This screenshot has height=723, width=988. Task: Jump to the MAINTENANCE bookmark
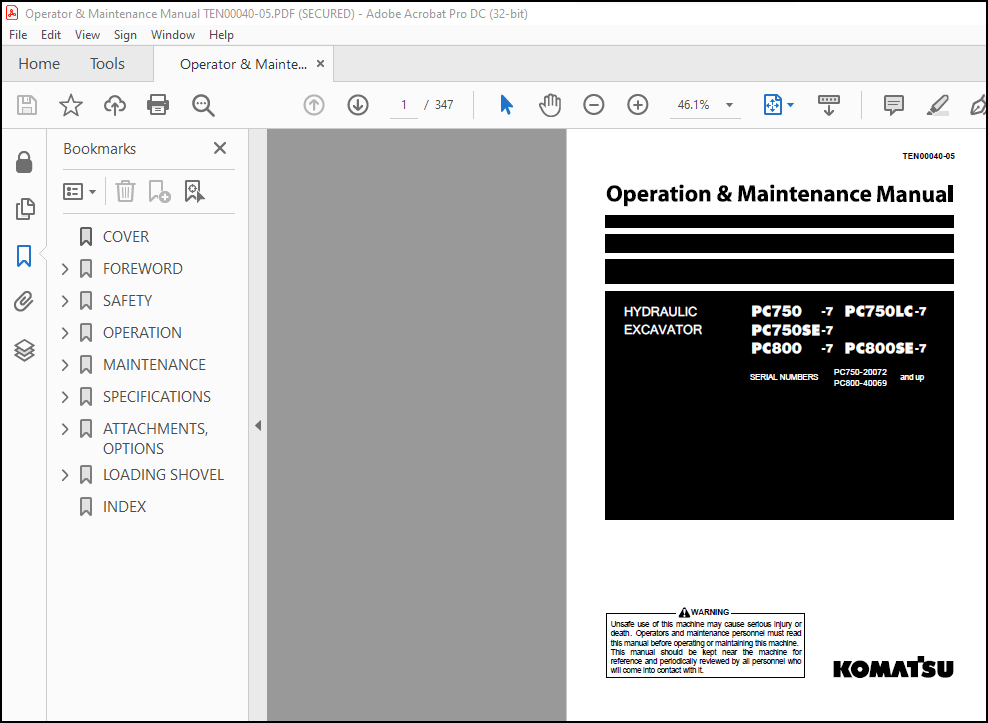click(154, 365)
